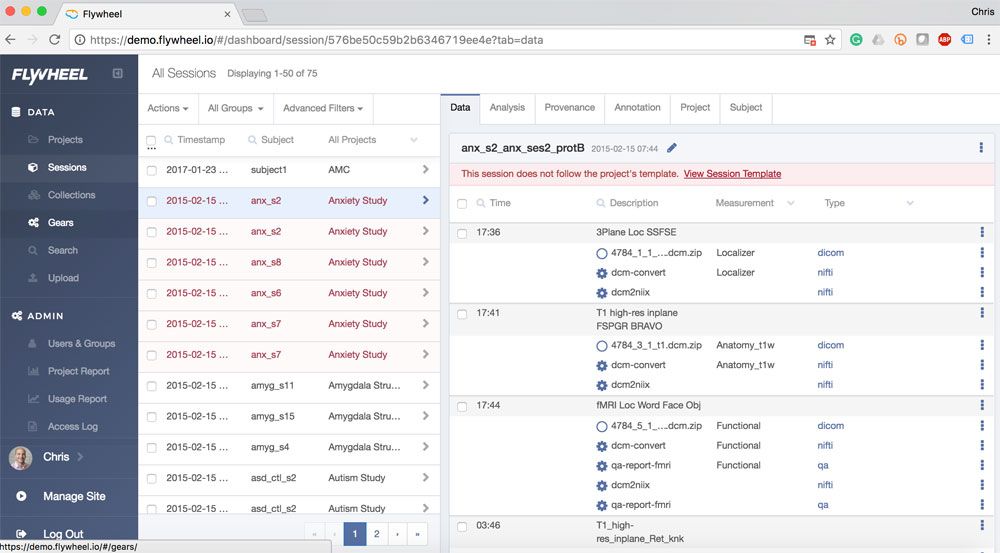
Task: Open the session kebab menu in header
Action: coord(981,148)
